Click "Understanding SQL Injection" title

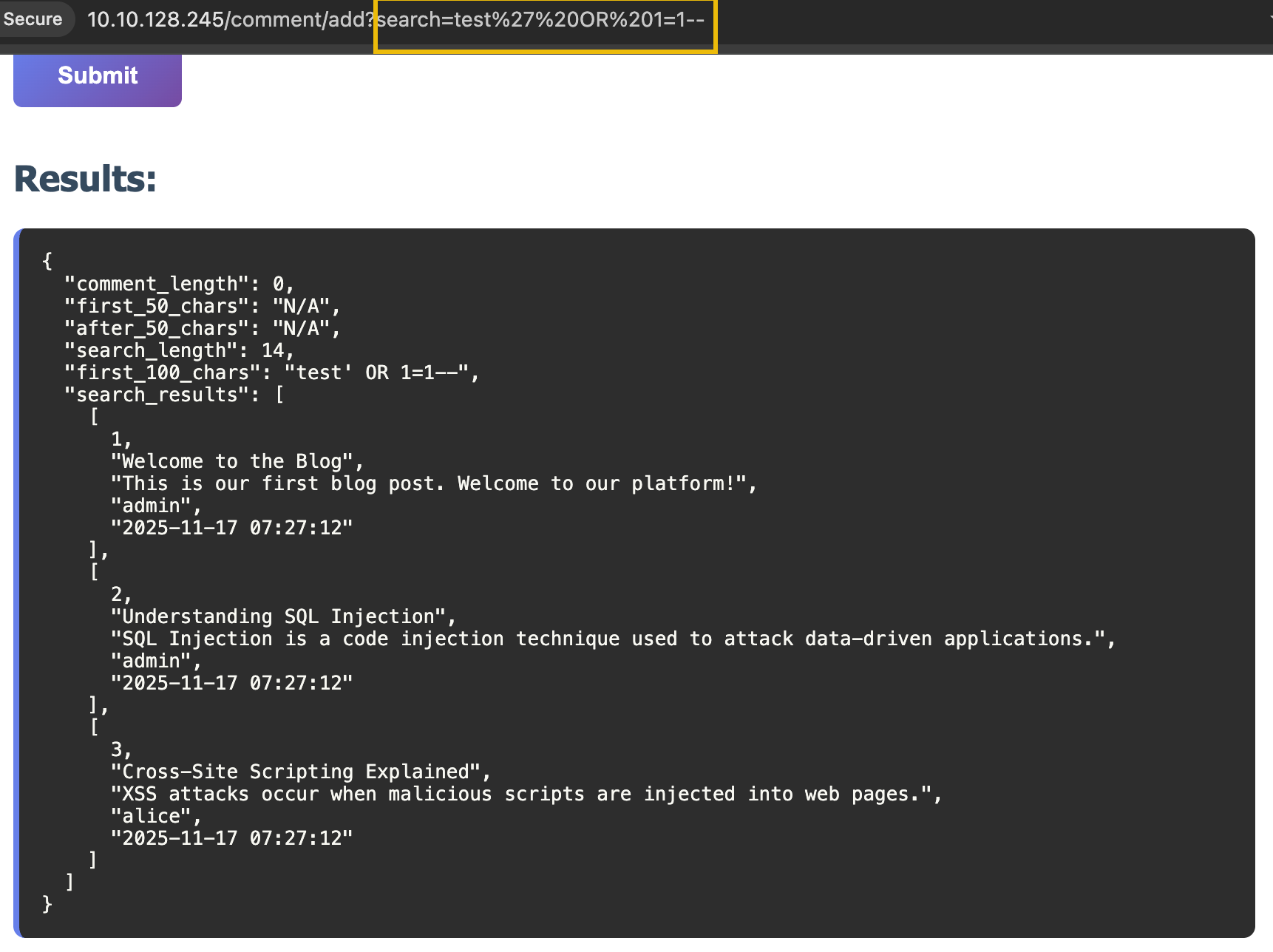coord(284,616)
